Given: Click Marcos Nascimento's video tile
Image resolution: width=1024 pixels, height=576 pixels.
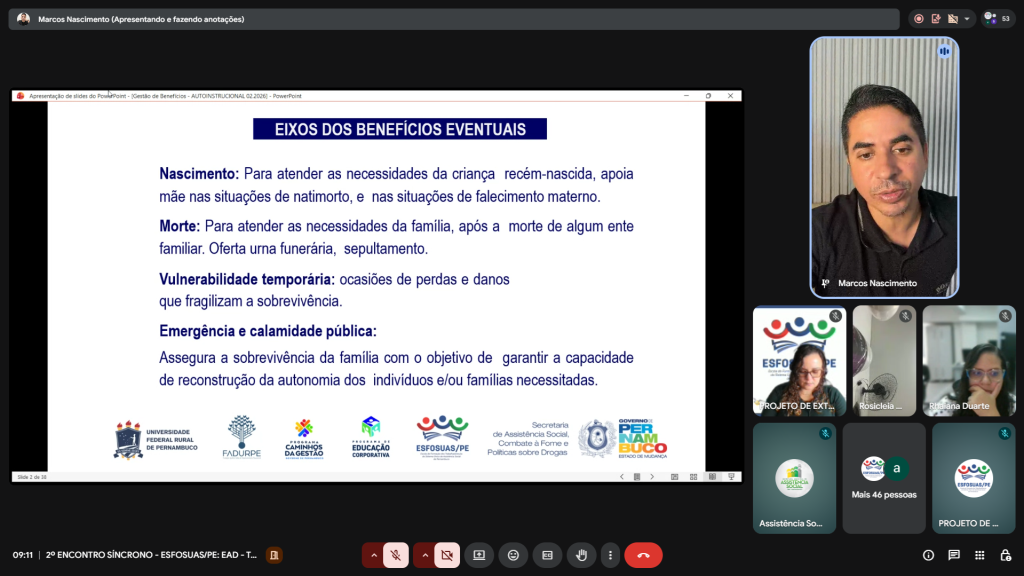Looking at the screenshot, I should [884, 167].
